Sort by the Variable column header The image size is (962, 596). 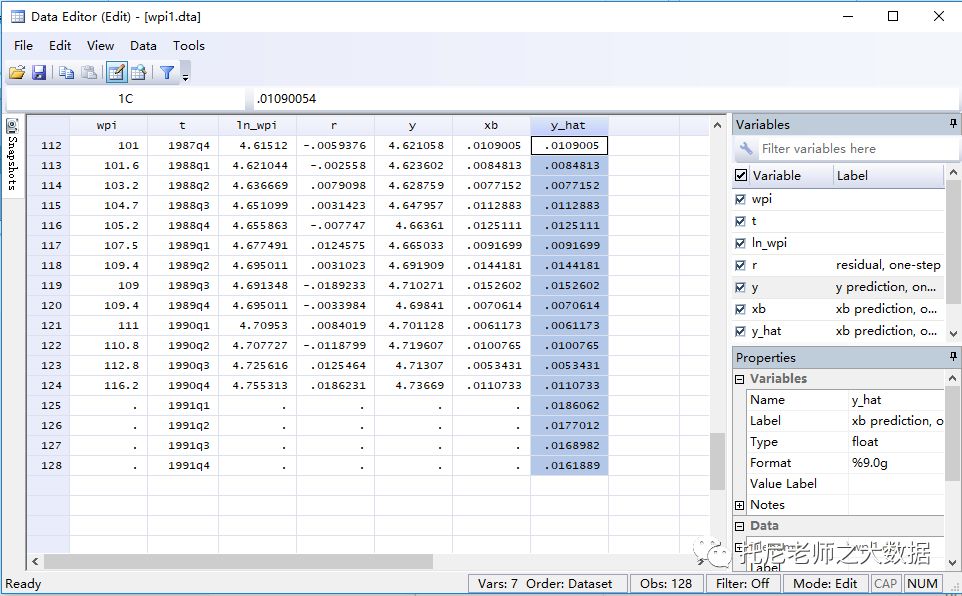pyautogui.click(x=791, y=176)
